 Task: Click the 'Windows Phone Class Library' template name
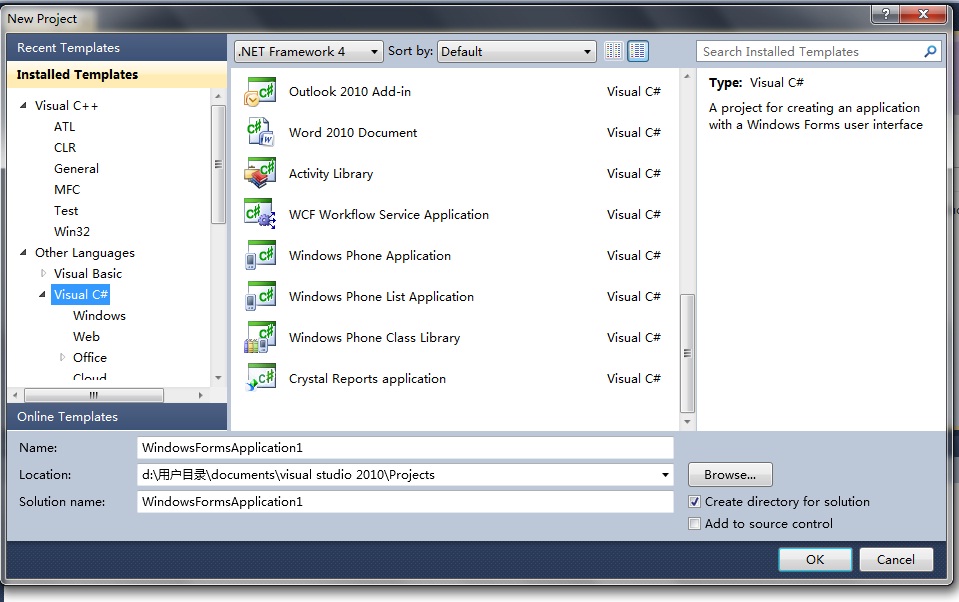pos(374,338)
